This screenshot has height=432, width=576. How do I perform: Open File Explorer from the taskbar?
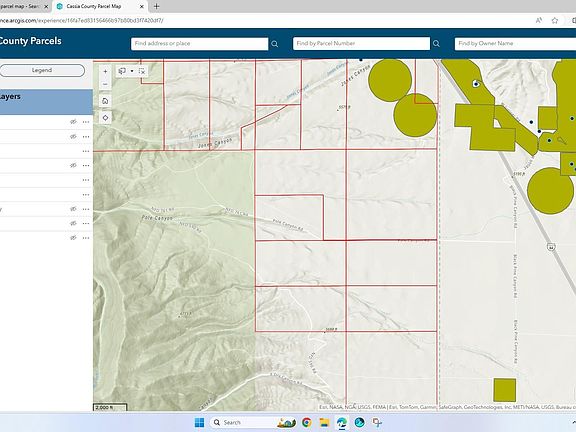[324, 422]
